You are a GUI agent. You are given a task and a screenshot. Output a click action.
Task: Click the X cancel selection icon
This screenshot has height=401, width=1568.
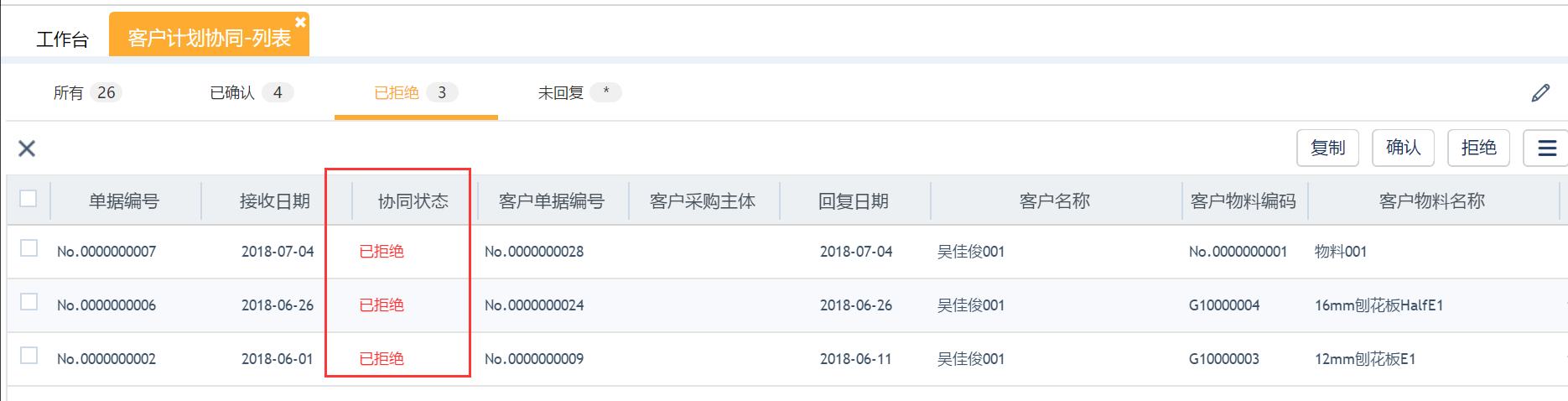[27, 148]
